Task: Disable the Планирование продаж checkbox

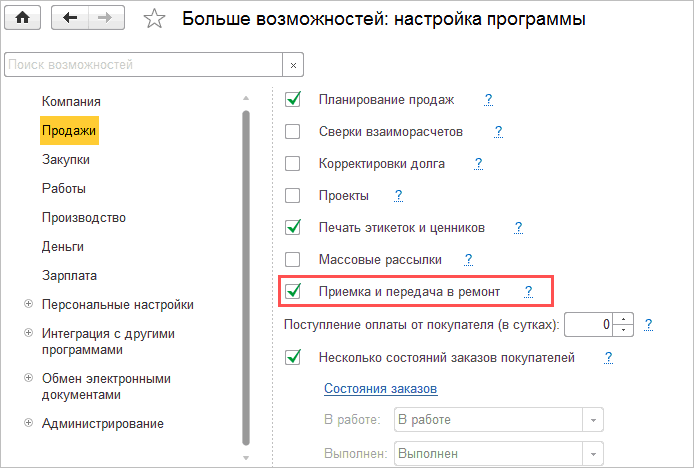Action: click(x=293, y=99)
